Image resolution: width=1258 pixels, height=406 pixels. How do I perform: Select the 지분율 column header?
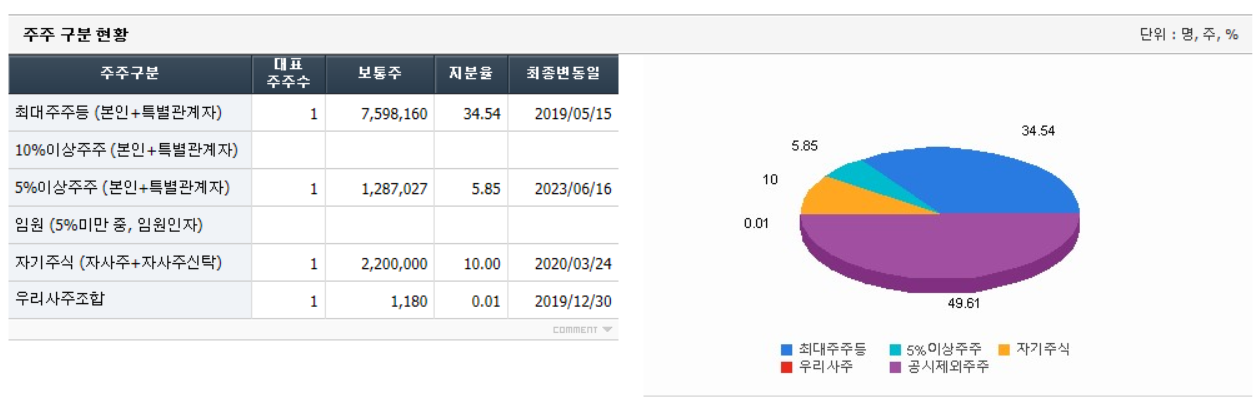pos(471,74)
